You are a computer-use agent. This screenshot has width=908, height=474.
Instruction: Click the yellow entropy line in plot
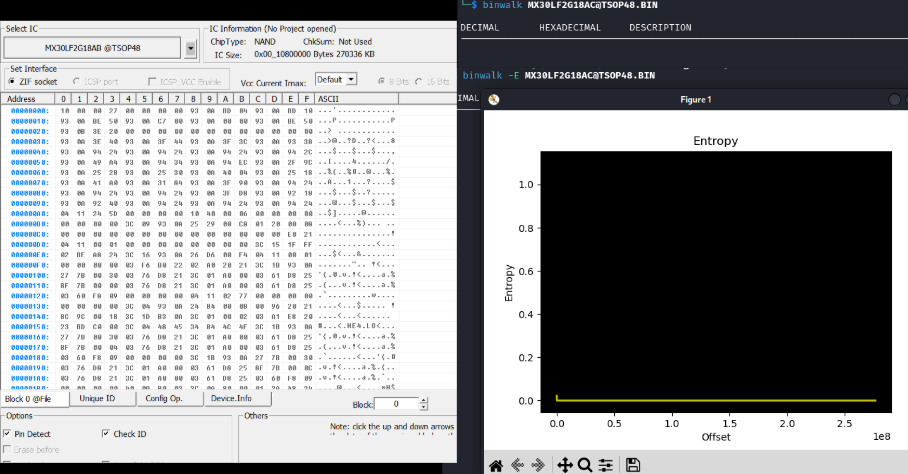(700, 401)
